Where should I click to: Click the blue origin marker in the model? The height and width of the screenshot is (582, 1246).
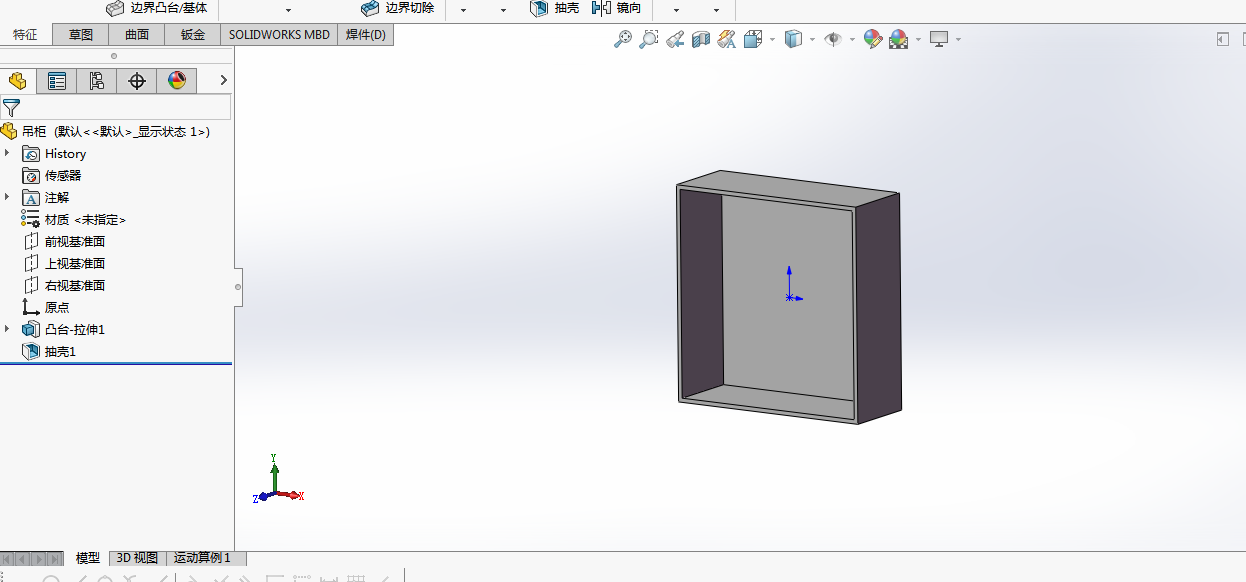790,297
